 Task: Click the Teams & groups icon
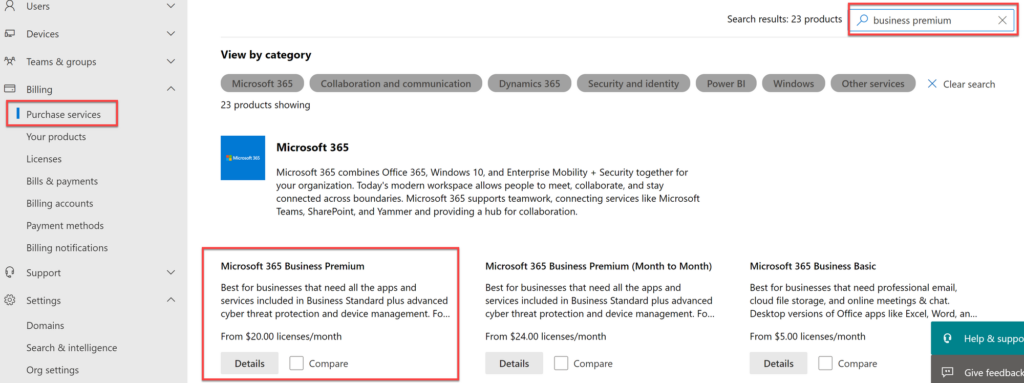tap(10, 61)
